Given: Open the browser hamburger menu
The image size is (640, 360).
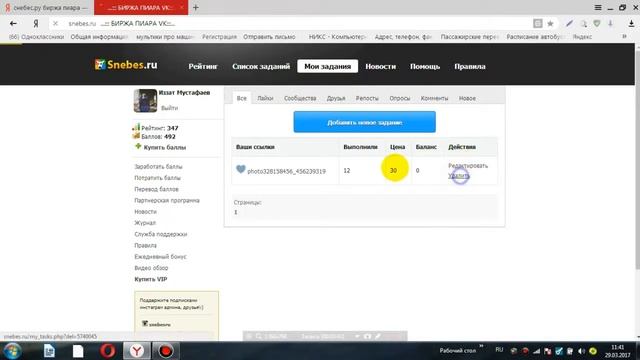Looking at the screenshot, I should click(x=598, y=7).
